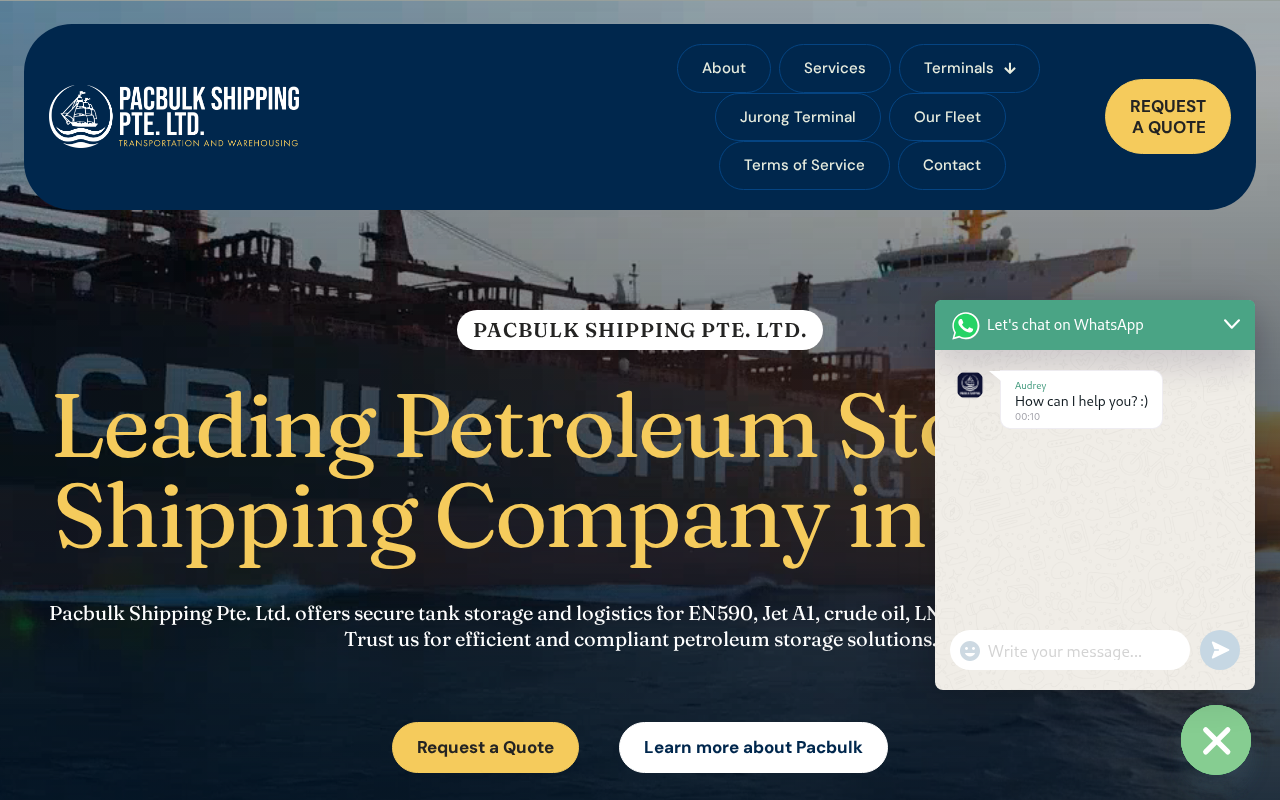This screenshot has height=800, width=1280.
Task: Expand the Terminals dropdown menu
Action: (x=969, y=68)
